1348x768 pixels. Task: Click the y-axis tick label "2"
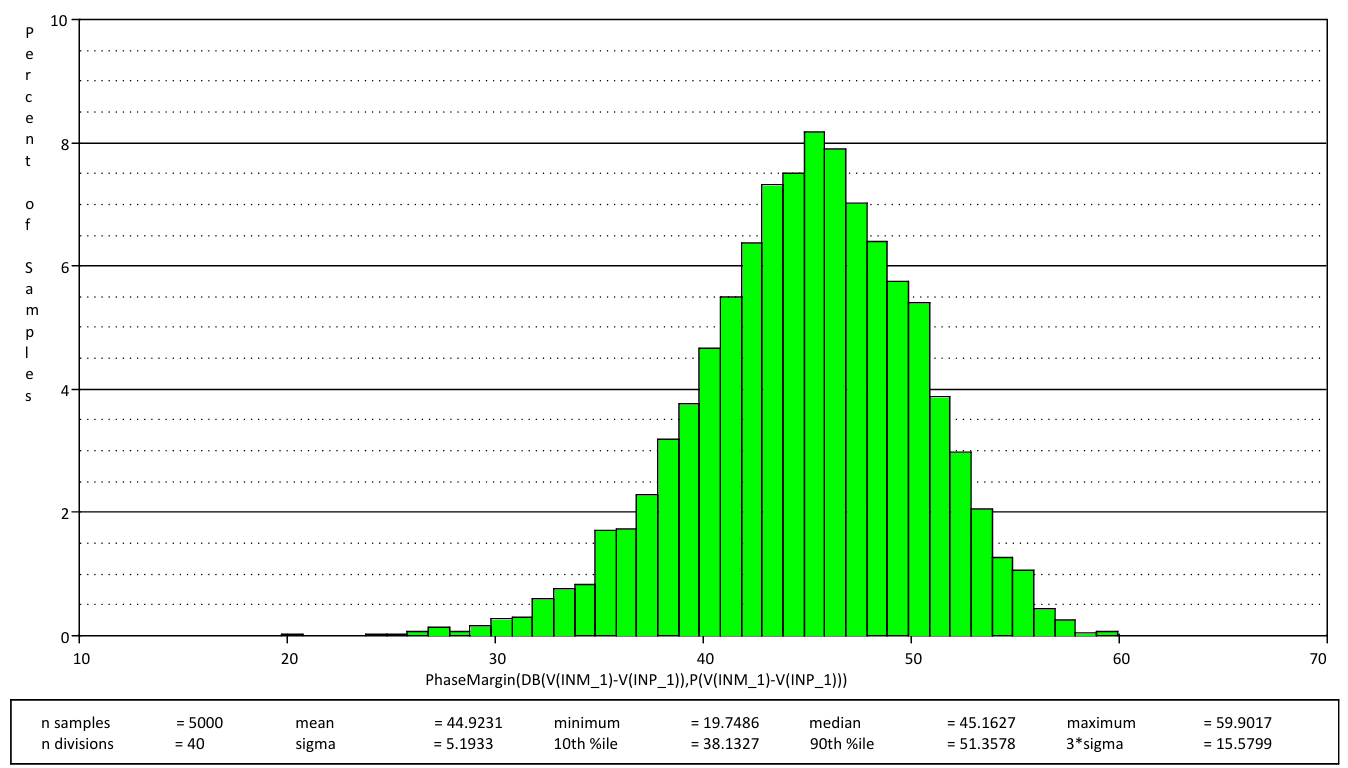[63, 512]
